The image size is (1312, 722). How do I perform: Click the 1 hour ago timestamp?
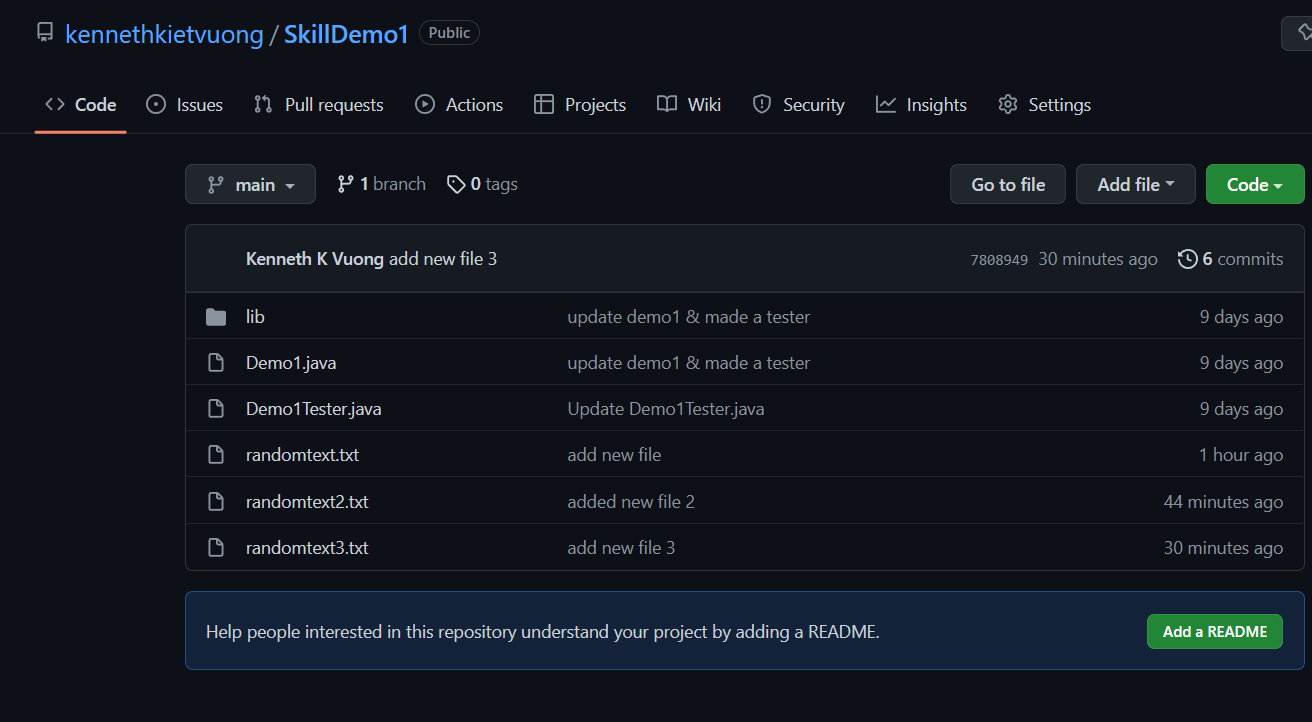tap(1241, 455)
